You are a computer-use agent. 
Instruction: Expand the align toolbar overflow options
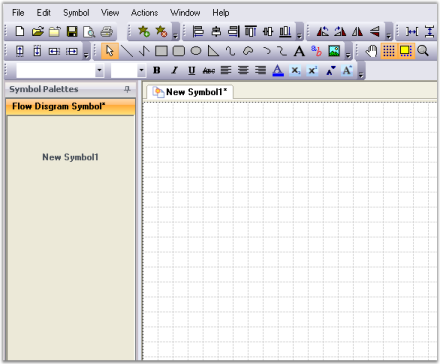coord(299,32)
